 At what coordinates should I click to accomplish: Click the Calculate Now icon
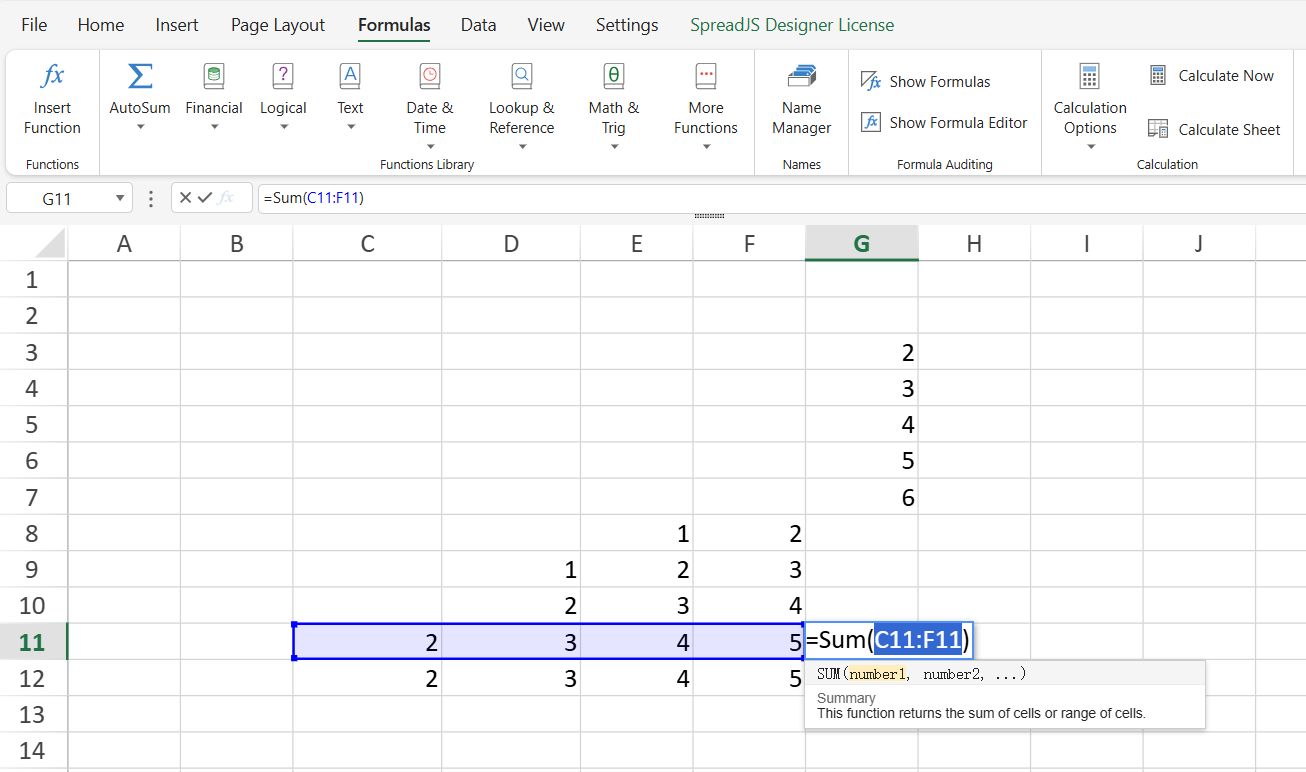1158,75
